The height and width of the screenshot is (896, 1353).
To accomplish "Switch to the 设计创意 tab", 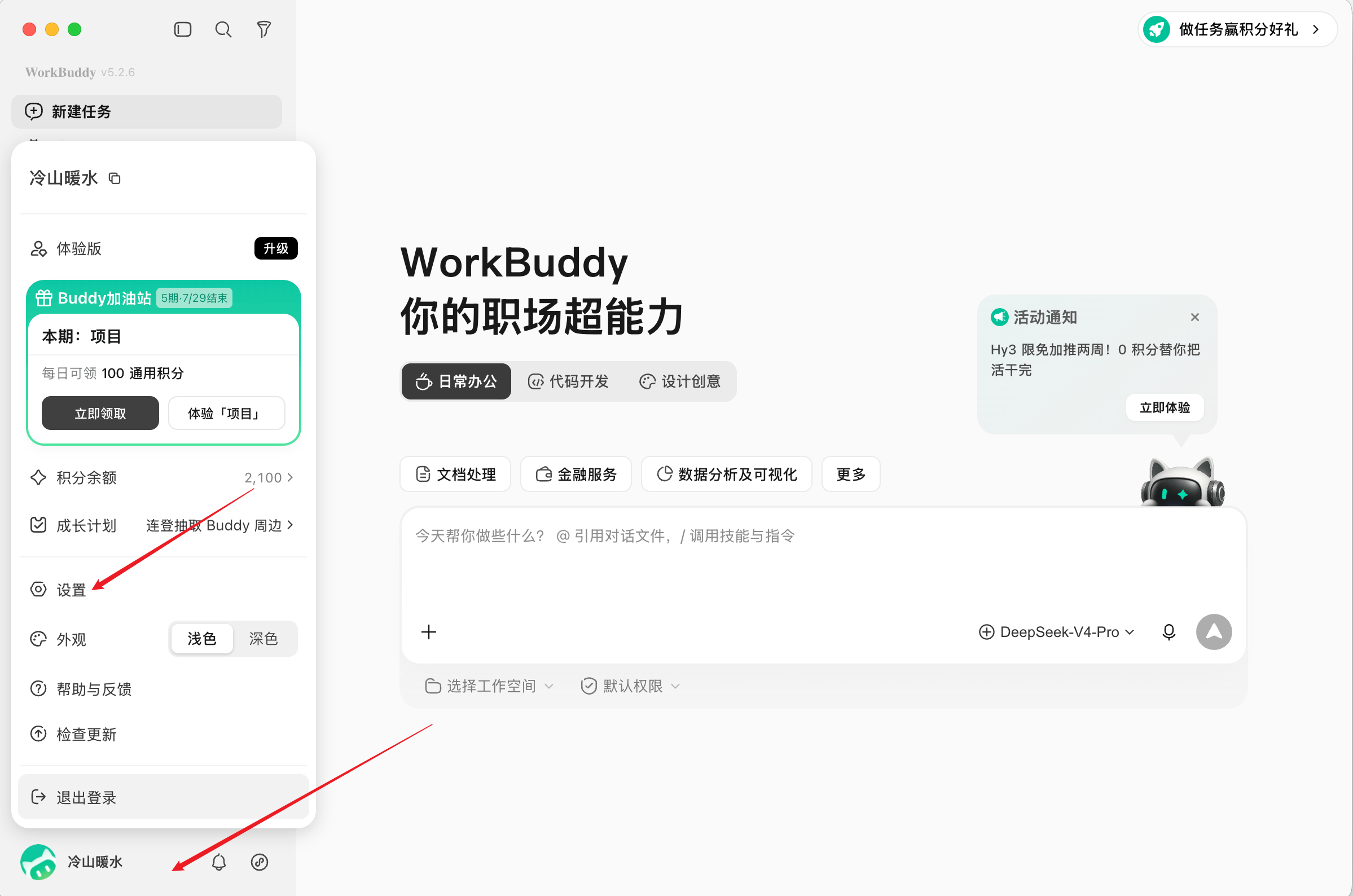I will point(680,381).
